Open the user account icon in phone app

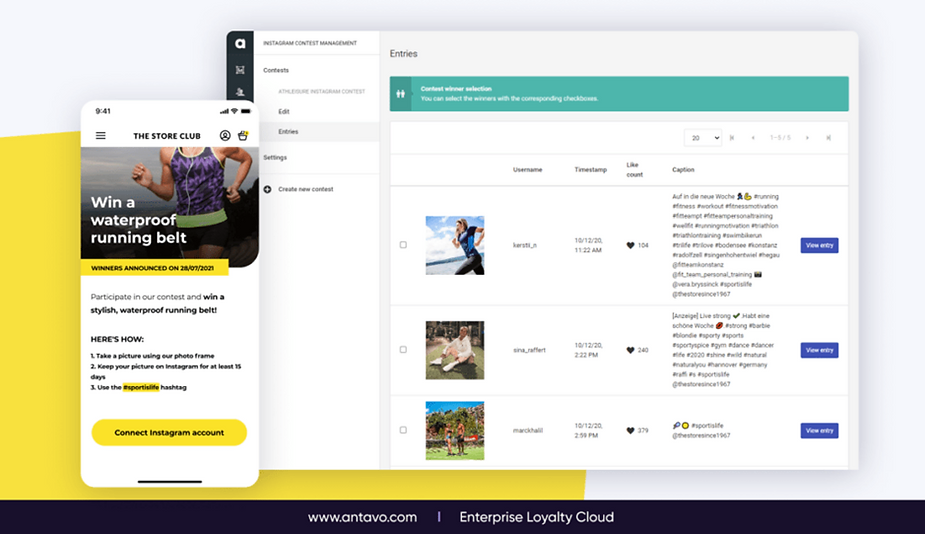click(x=225, y=136)
